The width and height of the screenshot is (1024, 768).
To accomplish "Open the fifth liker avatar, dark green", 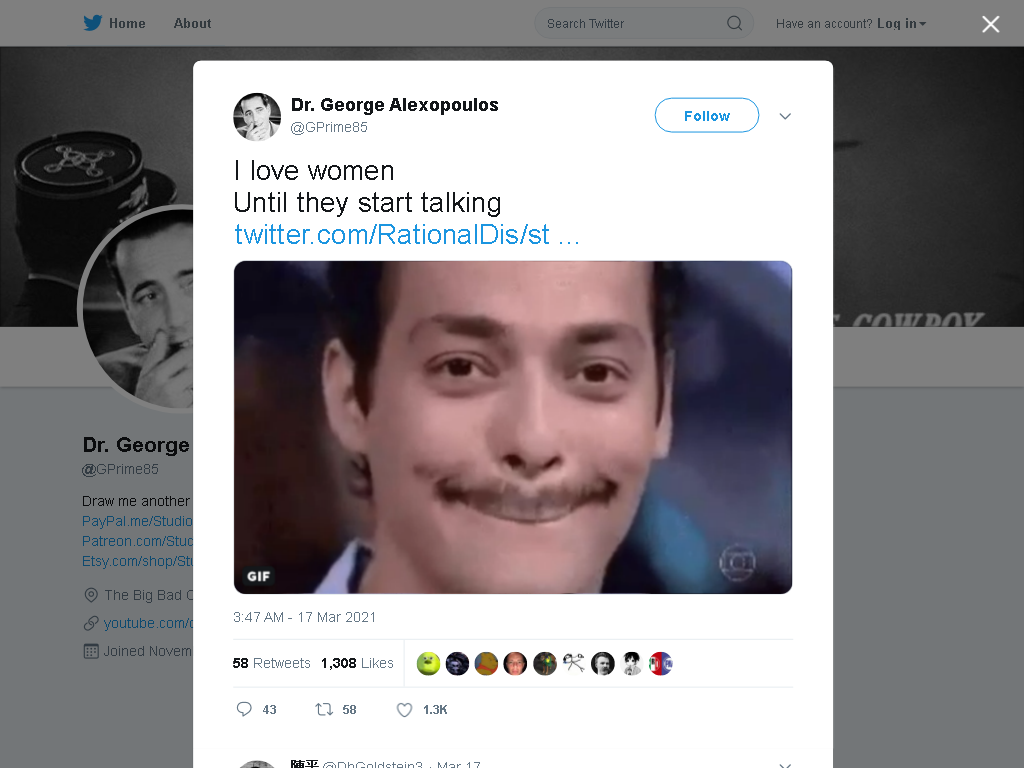I will point(545,664).
